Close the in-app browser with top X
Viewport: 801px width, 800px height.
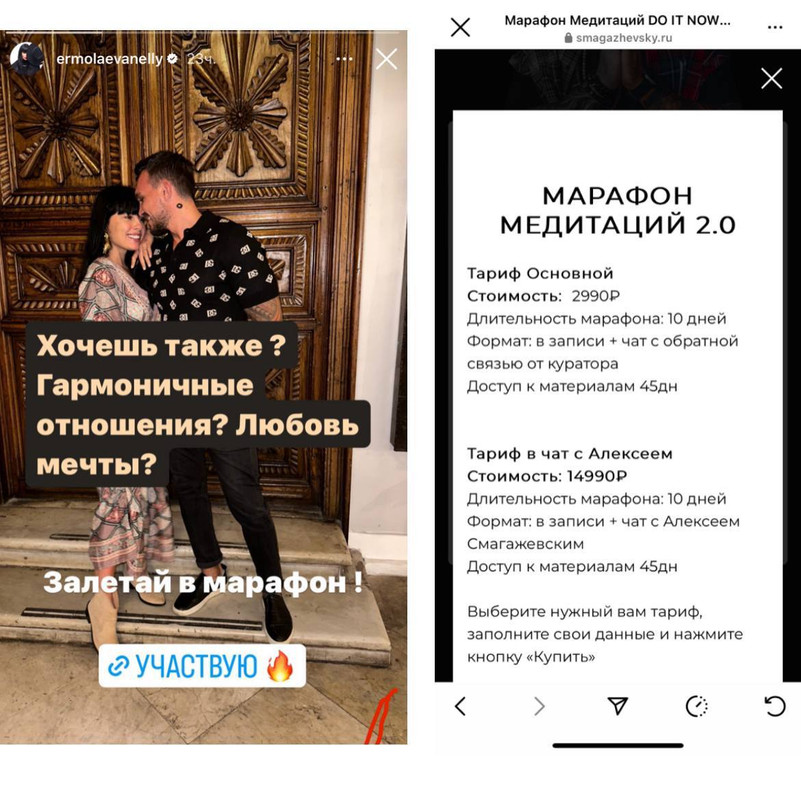(460, 27)
